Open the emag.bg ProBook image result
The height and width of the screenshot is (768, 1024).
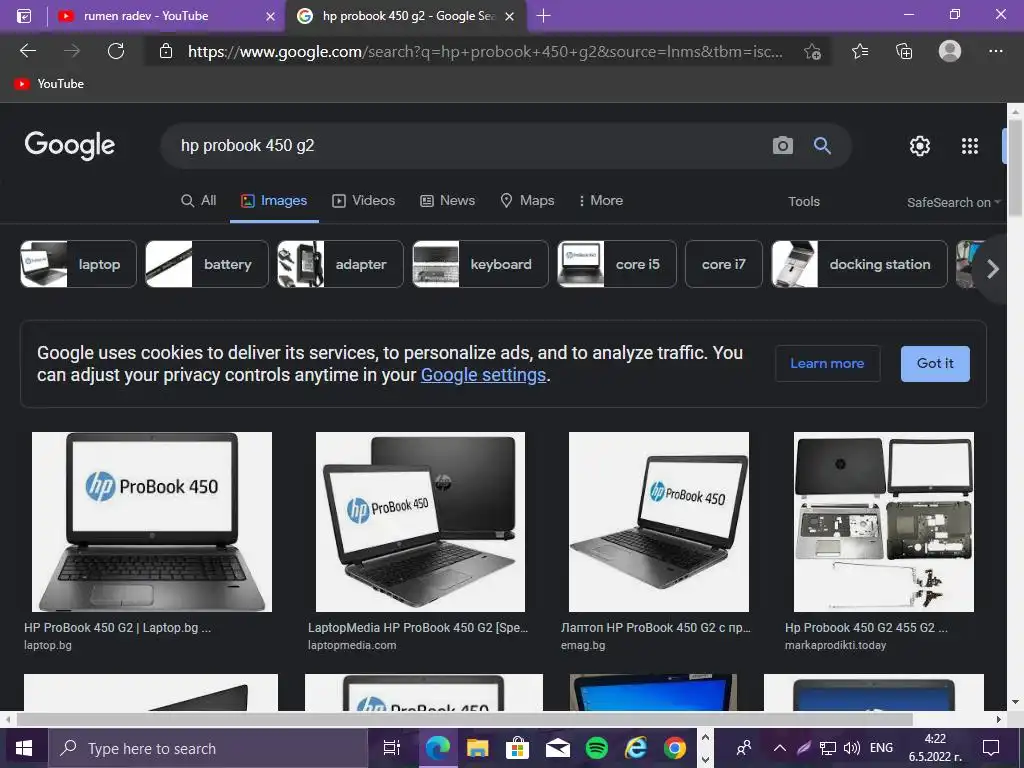(x=658, y=522)
